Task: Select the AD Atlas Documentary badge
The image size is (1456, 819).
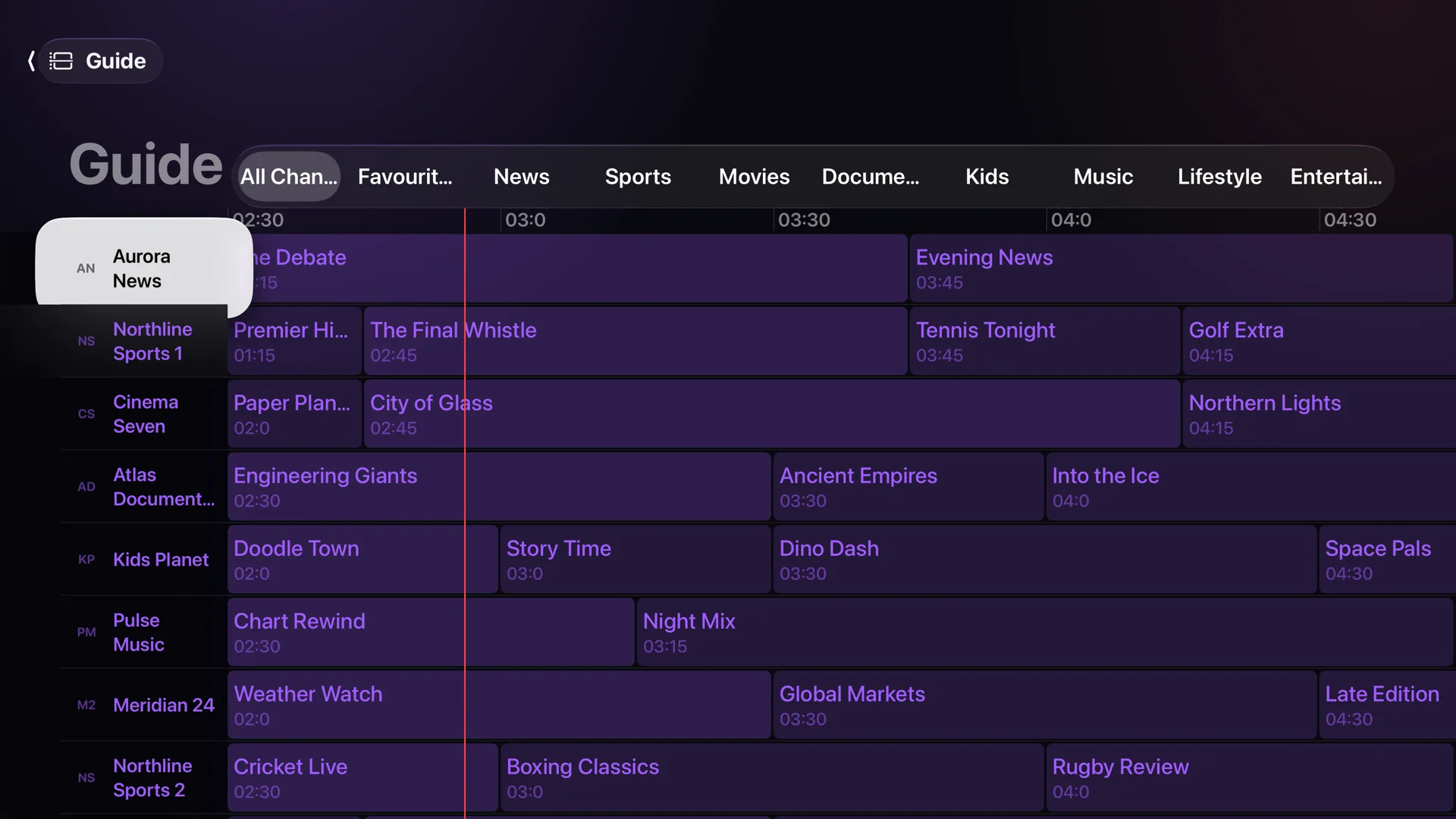Action: pyautogui.click(x=86, y=487)
